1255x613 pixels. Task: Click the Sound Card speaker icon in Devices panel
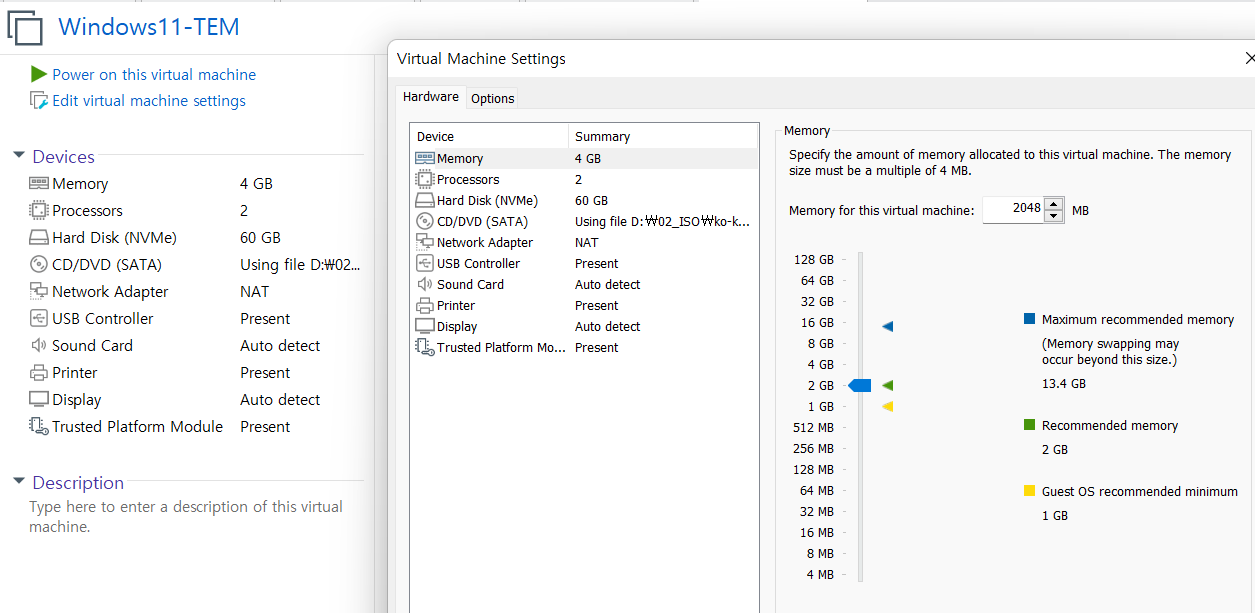[x=39, y=345]
